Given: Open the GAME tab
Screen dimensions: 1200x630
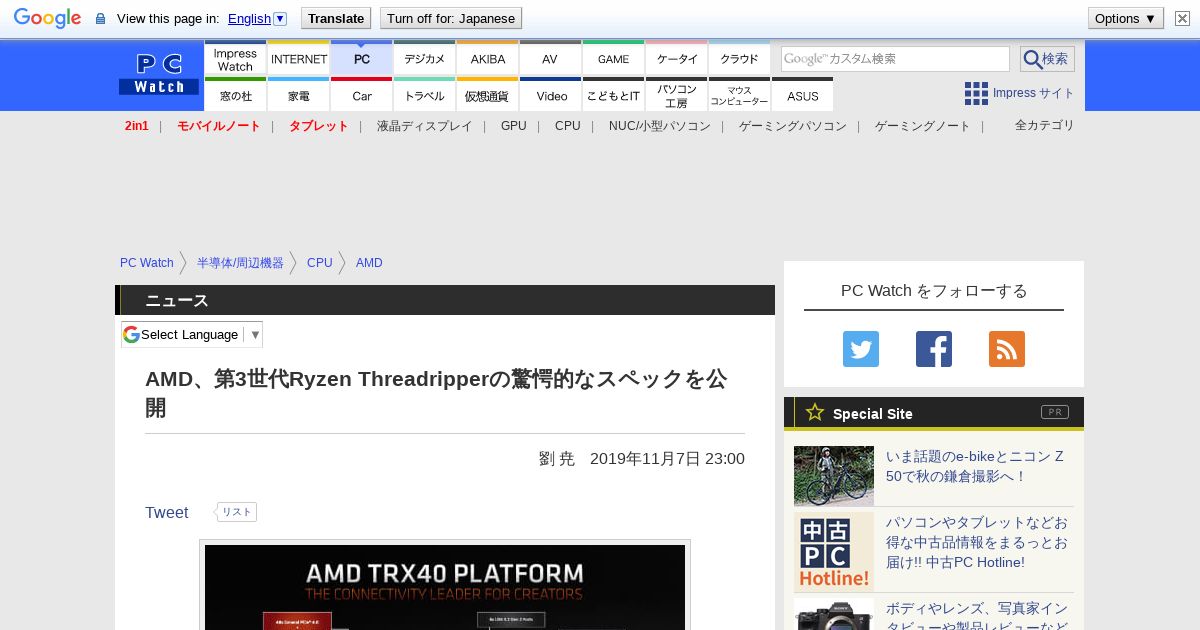Looking at the screenshot, I should coord(613,59).
